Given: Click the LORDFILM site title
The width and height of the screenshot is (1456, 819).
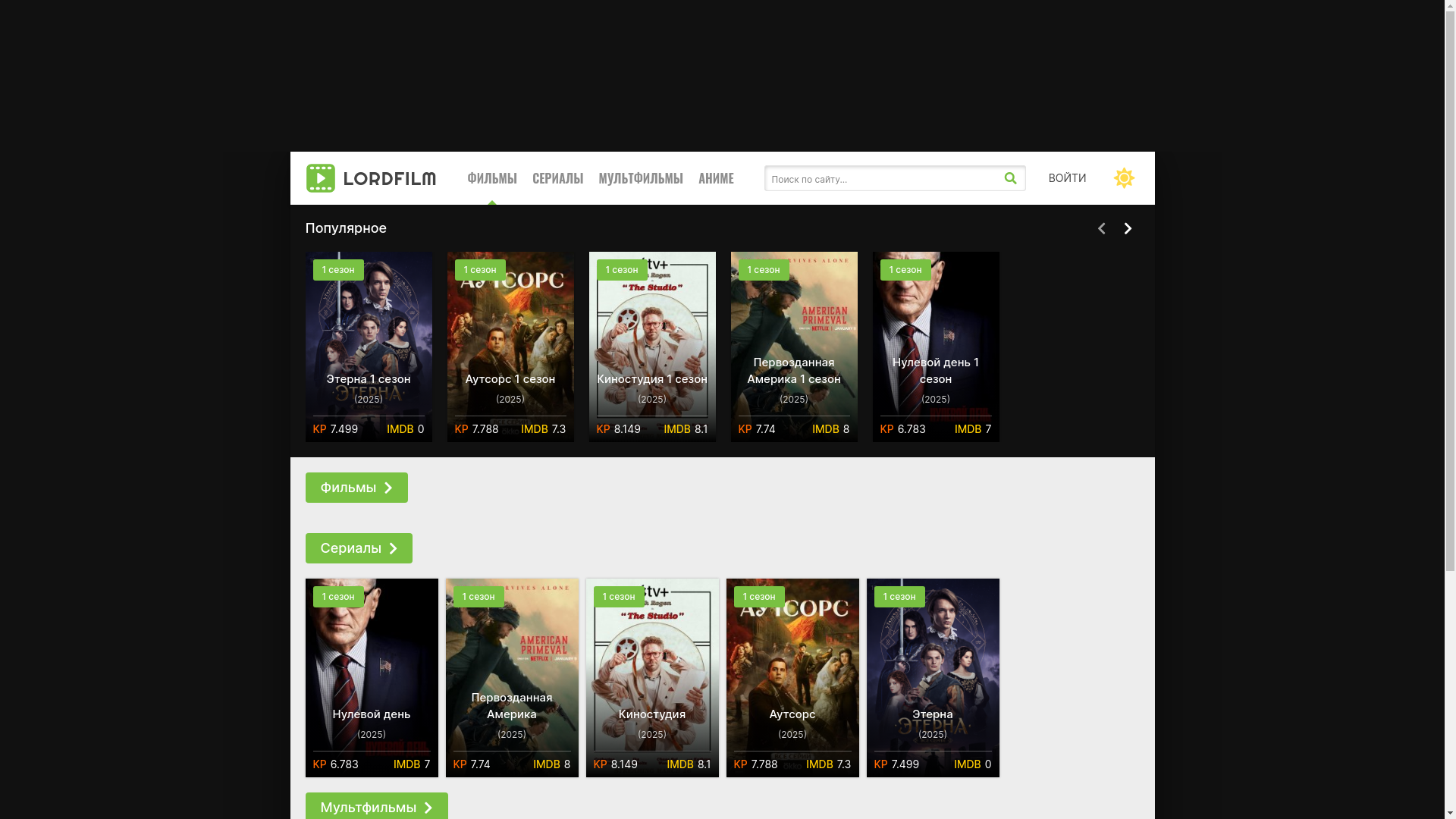Looking at the screenshot, I should point(389,179).
